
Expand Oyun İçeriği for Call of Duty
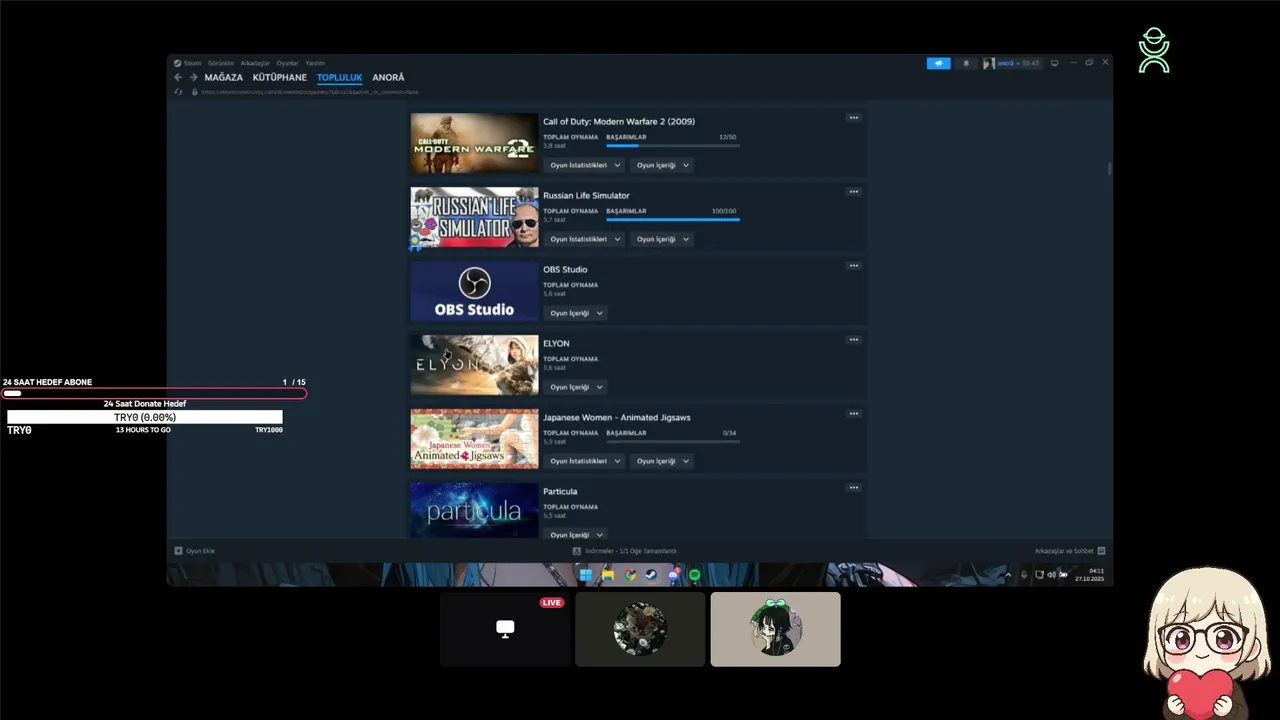662,165
